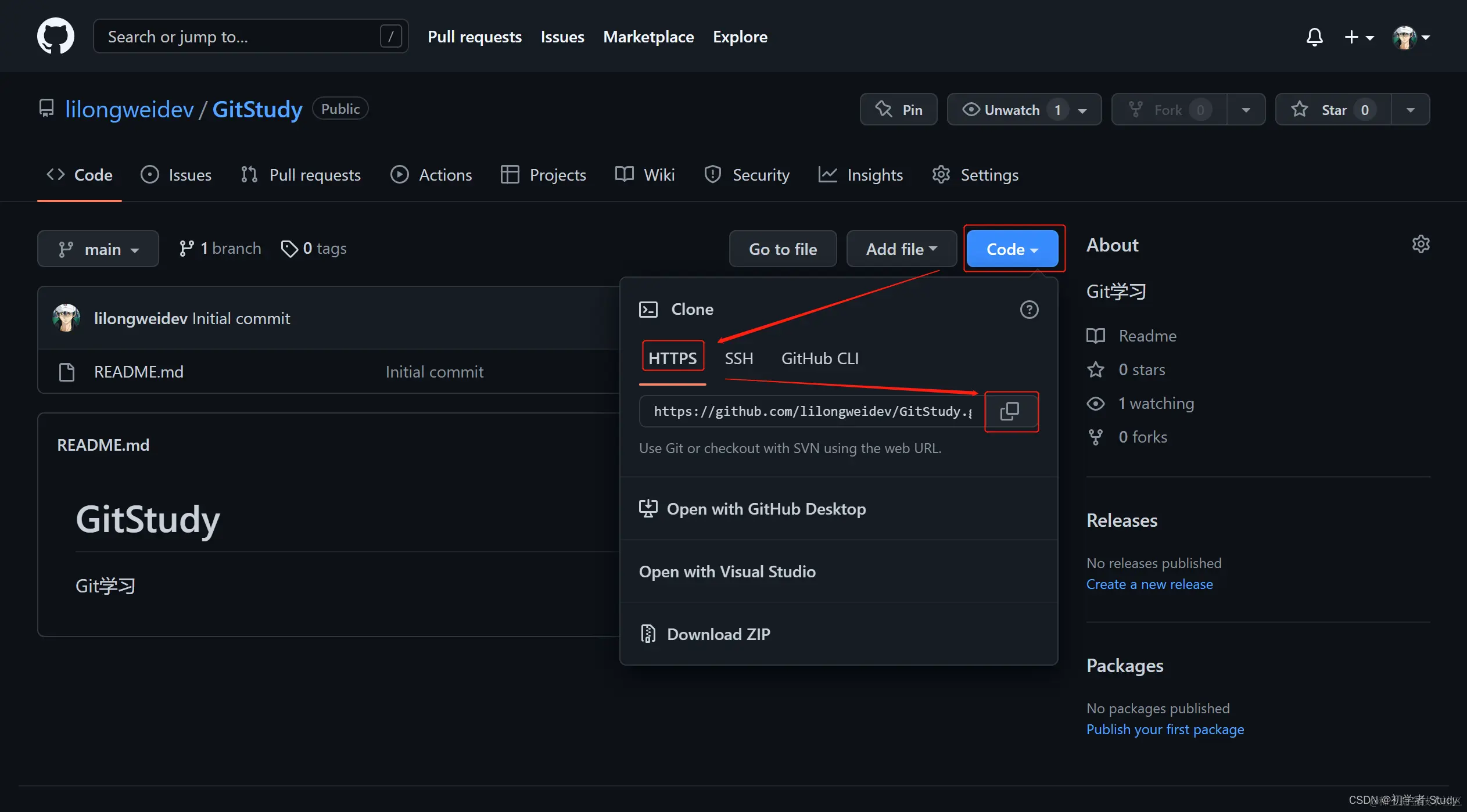The height and width of the screenshot is (812, 1467).
Task: Click the About section gear icon
Action: [x=1421, y=245]
